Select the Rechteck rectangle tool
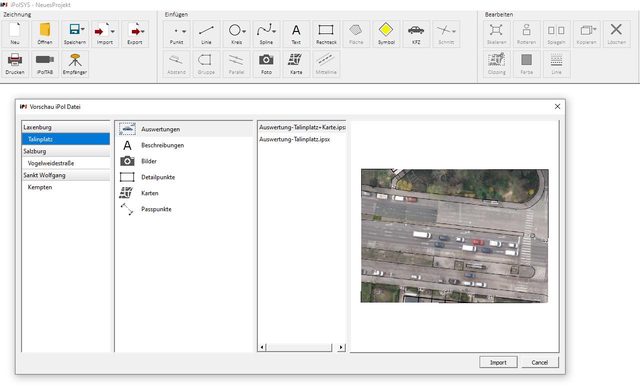Screen dimensions: 640x387 click(x=326, y=33)
